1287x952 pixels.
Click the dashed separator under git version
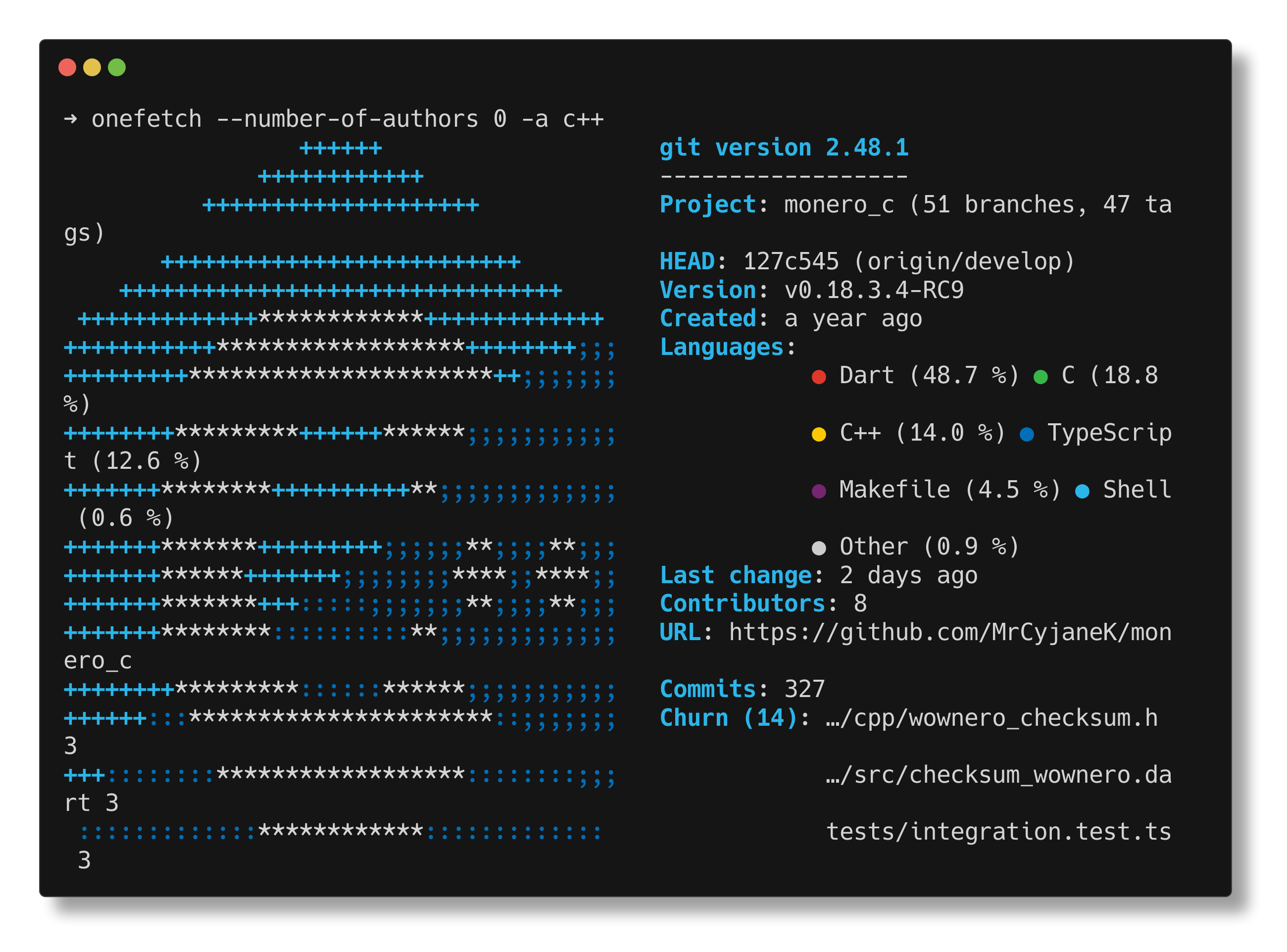784,176
